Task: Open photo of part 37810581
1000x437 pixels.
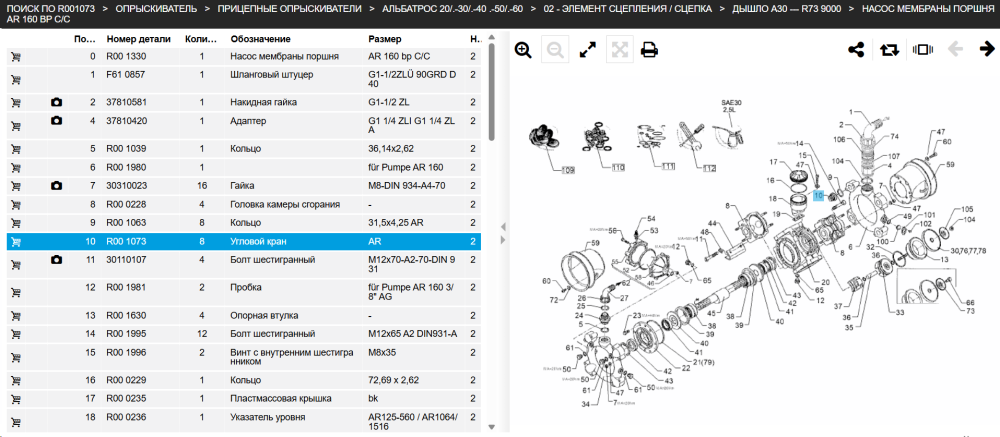Action: pos(56,102)
